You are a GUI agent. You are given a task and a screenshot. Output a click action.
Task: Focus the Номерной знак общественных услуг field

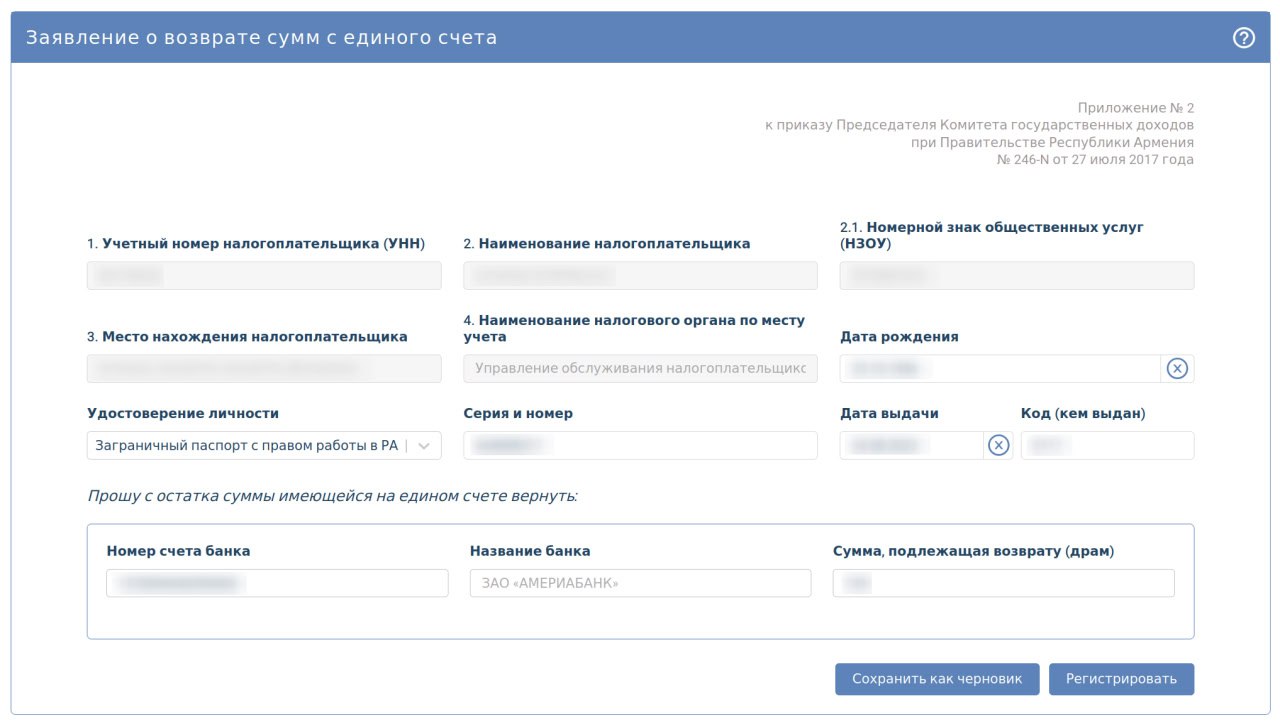pos(1017,276)
